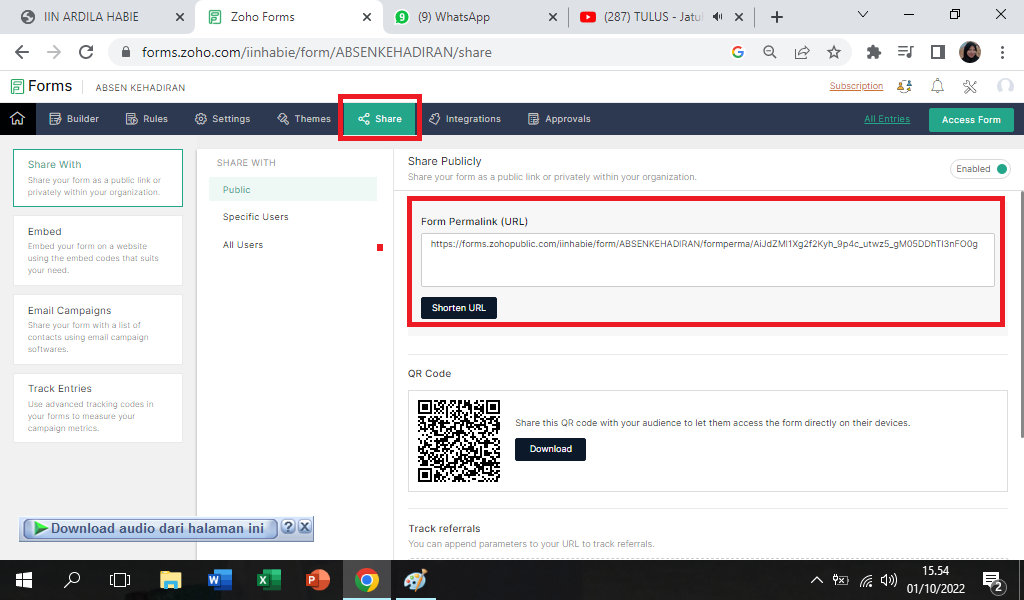The width and height of the screenshot is (1024, 600).
Task: Open Windows search from taskbar
Action: pyautogui.click(x=72, y=580)
